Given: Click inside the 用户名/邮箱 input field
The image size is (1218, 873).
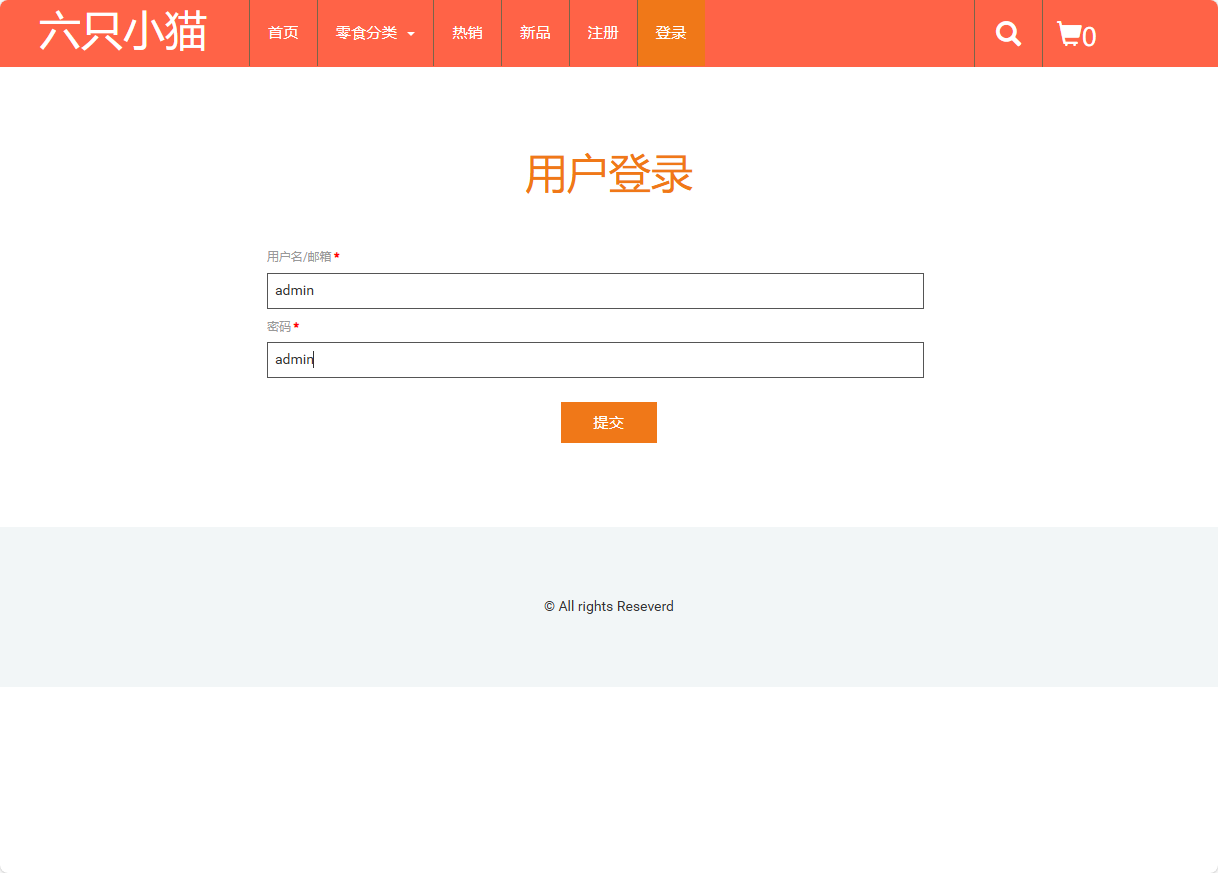Looking at the screenshot, I should (x=595, y=290).
